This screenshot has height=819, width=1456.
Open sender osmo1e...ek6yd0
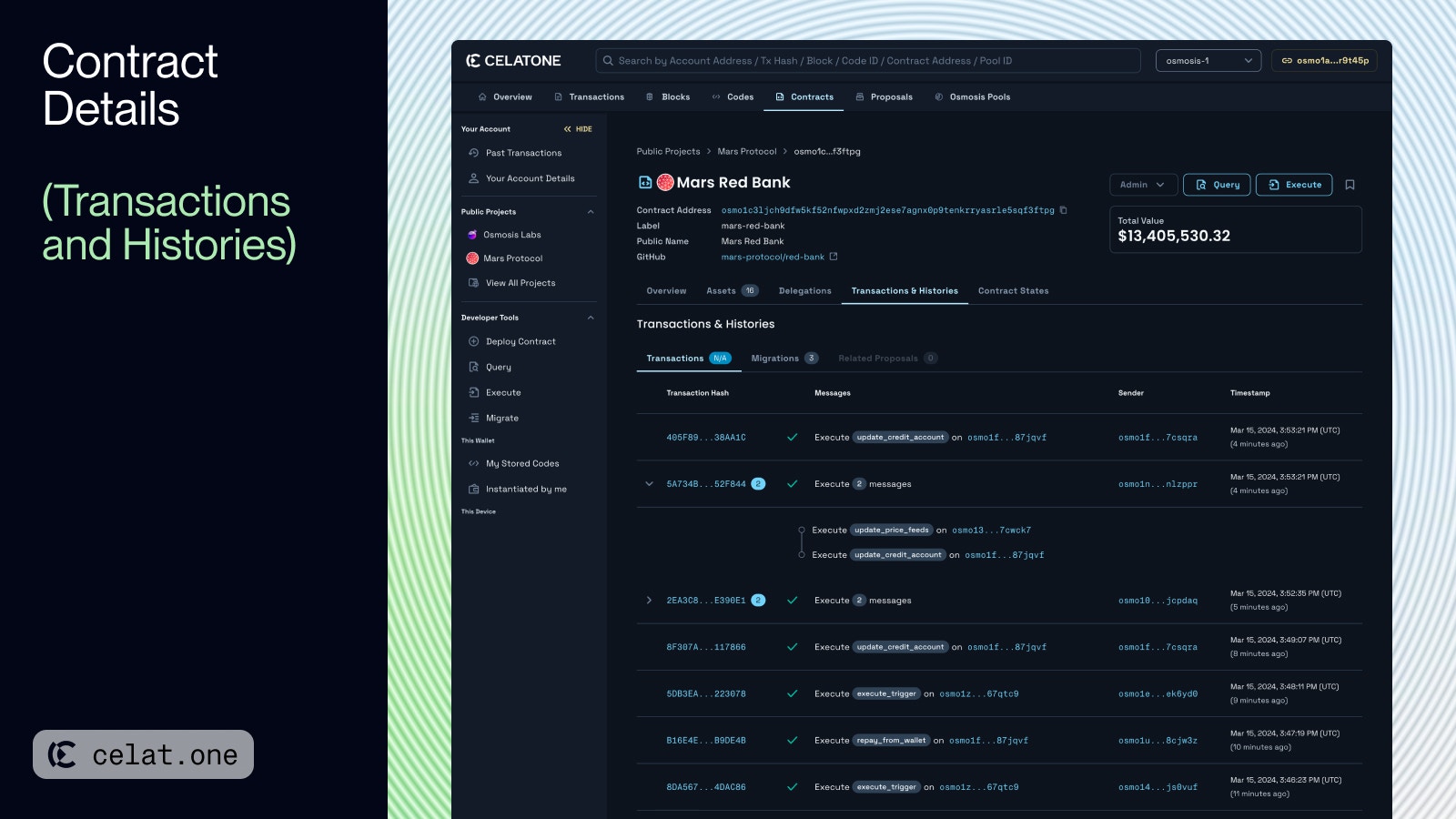[1158, 693]
